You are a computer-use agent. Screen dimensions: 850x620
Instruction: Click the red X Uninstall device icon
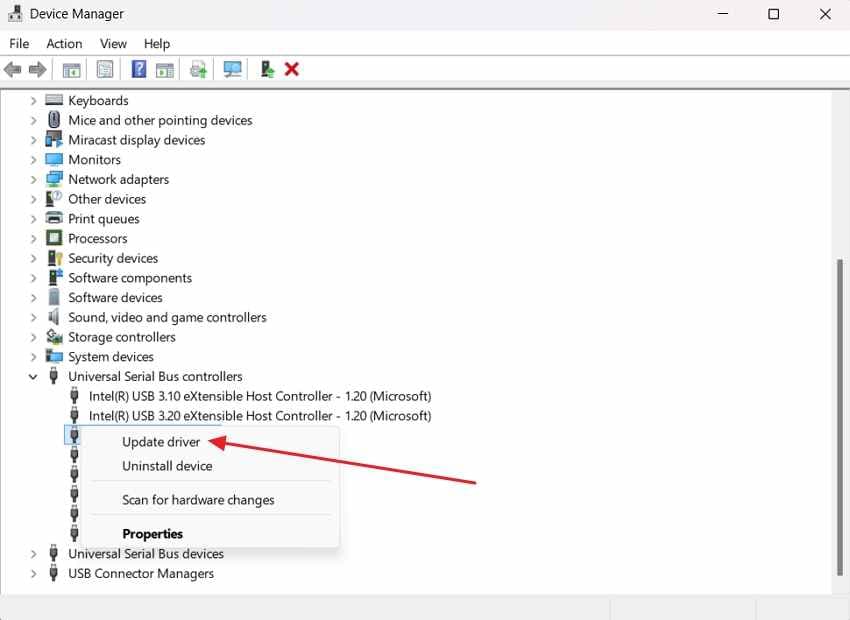292,69
